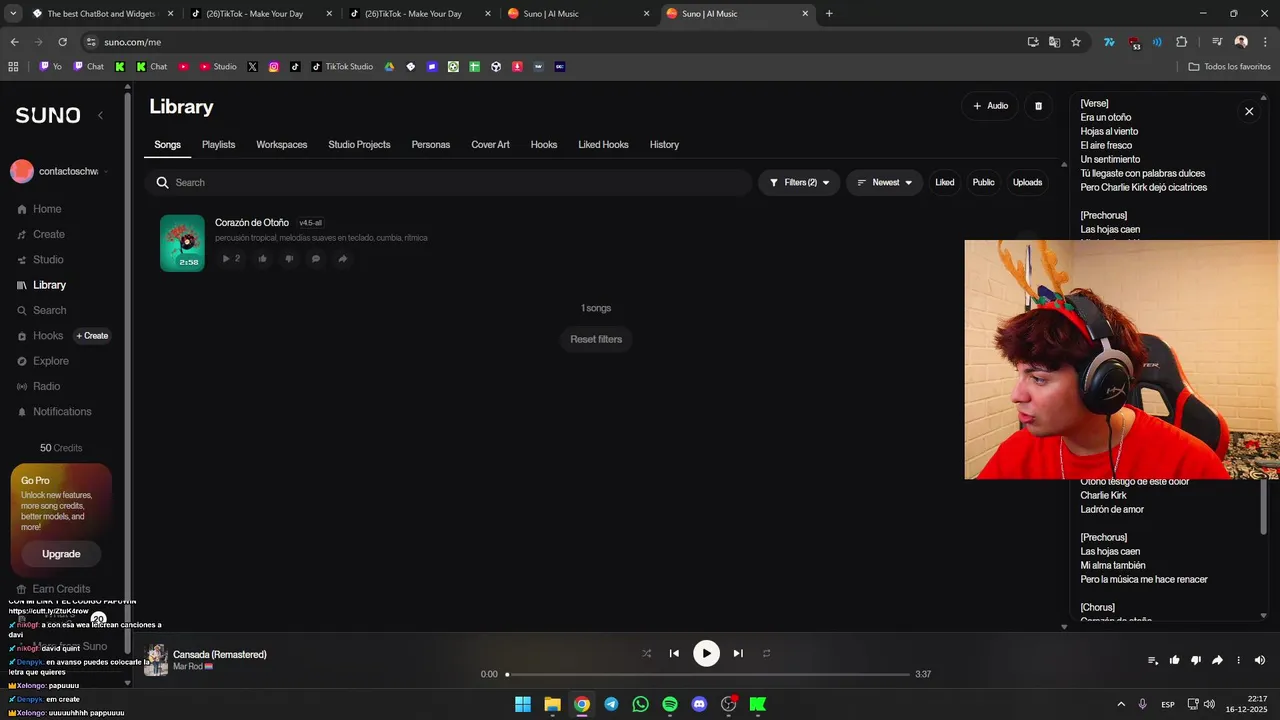
Task: Open the tab search dropdown in Chrome
Action: [13, 14]
